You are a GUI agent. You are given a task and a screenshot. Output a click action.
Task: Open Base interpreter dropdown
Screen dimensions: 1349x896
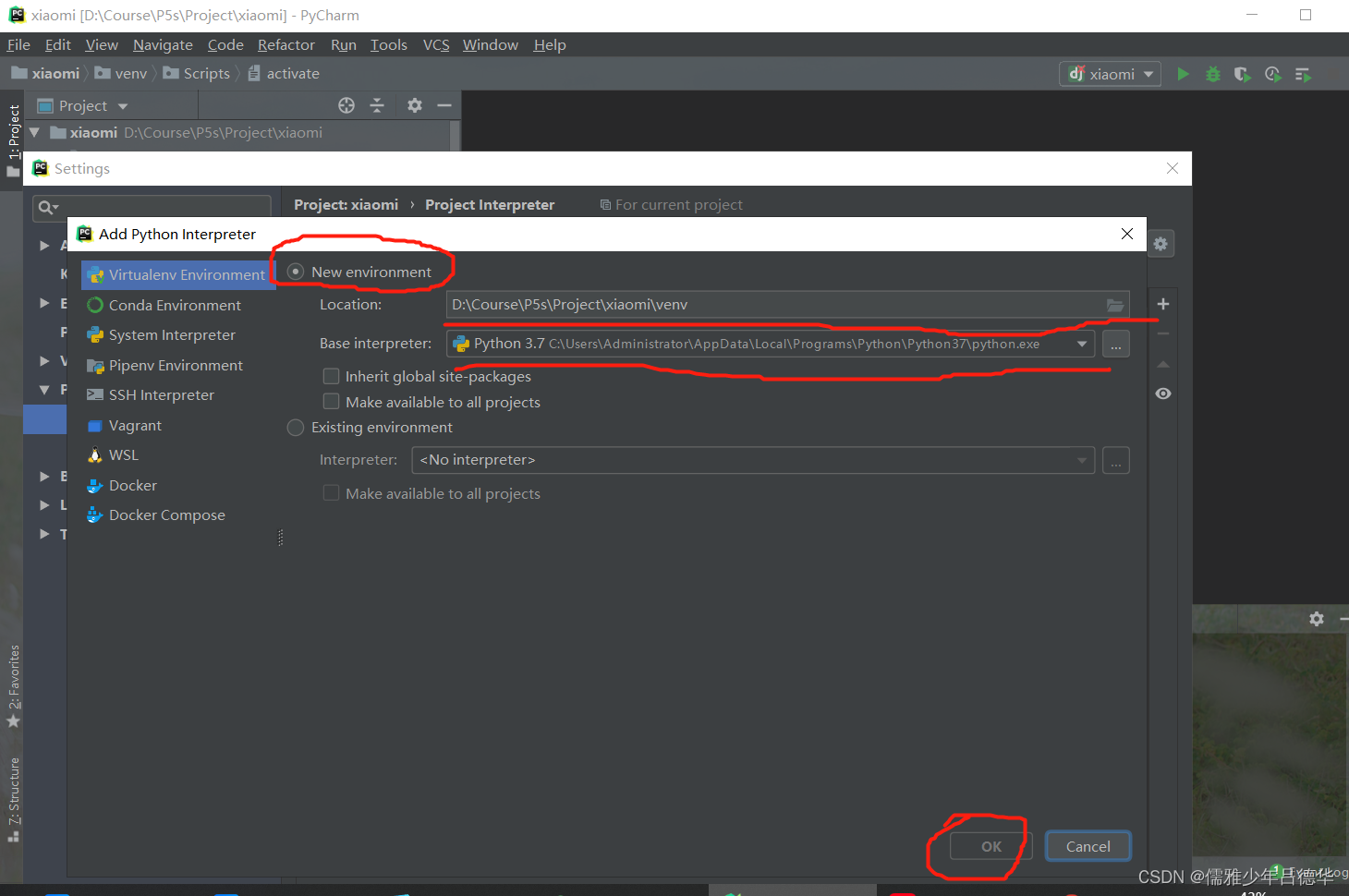[x=1082, y=344]
